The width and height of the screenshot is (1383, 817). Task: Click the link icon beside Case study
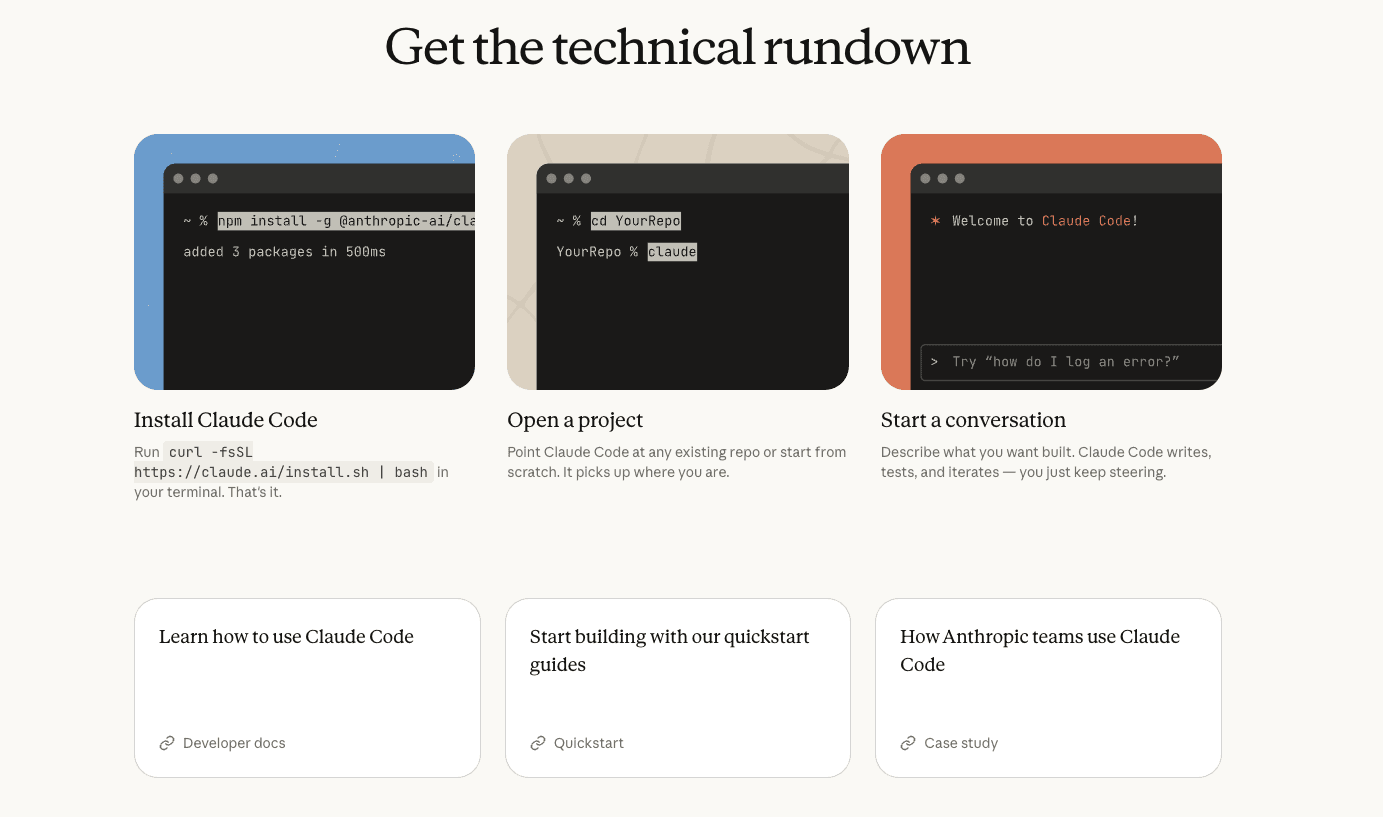click(x=908, y=743)
